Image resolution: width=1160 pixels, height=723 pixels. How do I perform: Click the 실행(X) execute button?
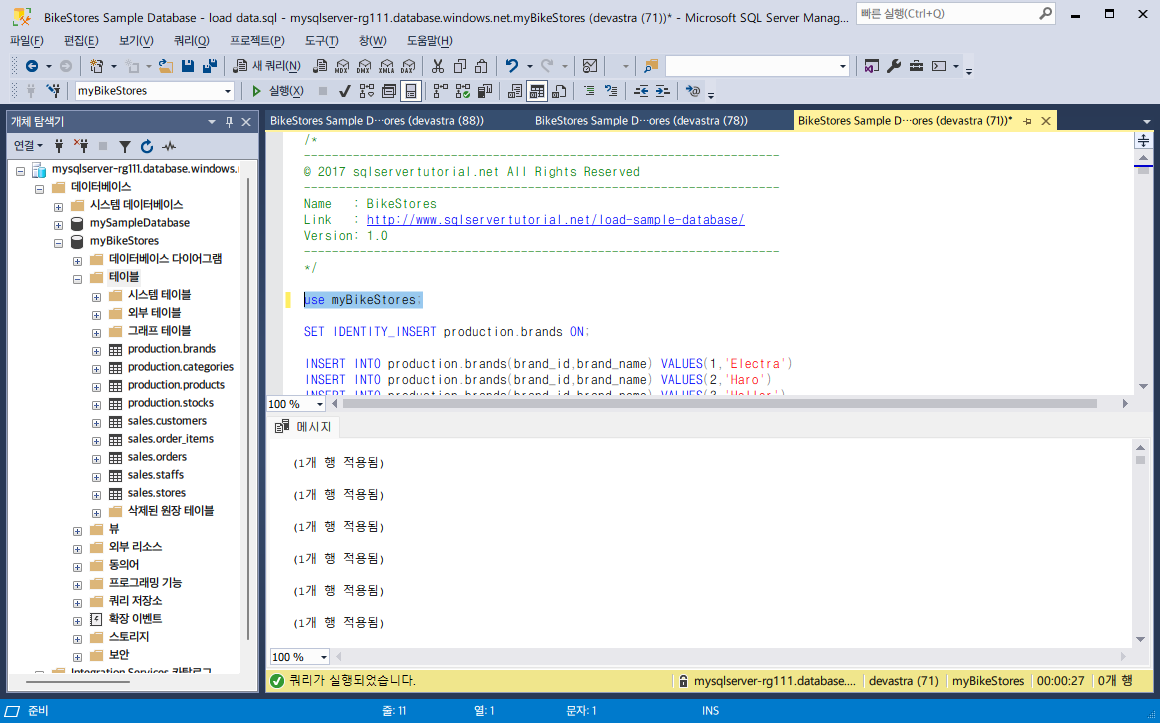click(277, 91)
